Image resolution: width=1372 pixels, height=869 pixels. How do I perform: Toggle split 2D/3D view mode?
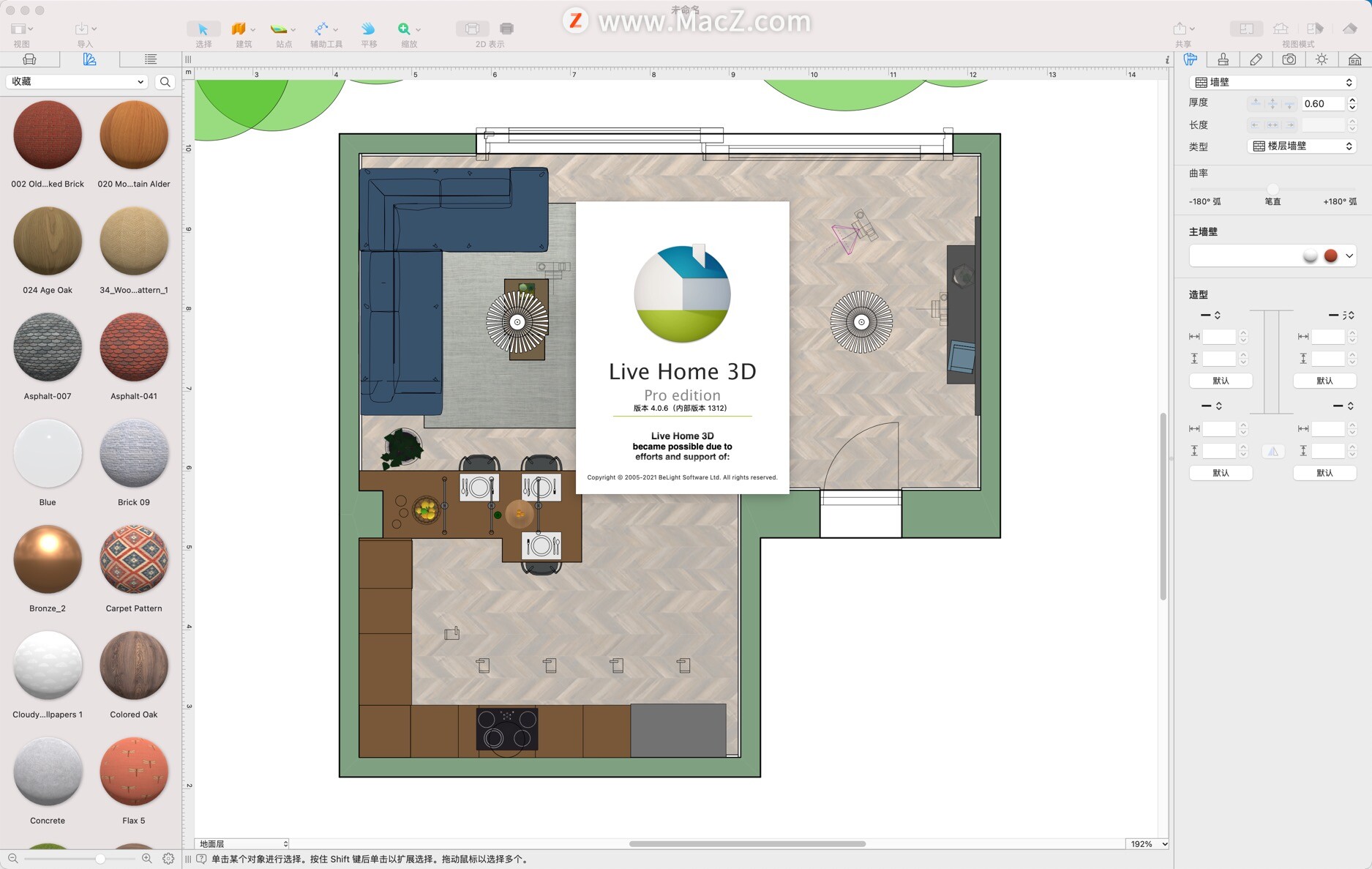1314,29
